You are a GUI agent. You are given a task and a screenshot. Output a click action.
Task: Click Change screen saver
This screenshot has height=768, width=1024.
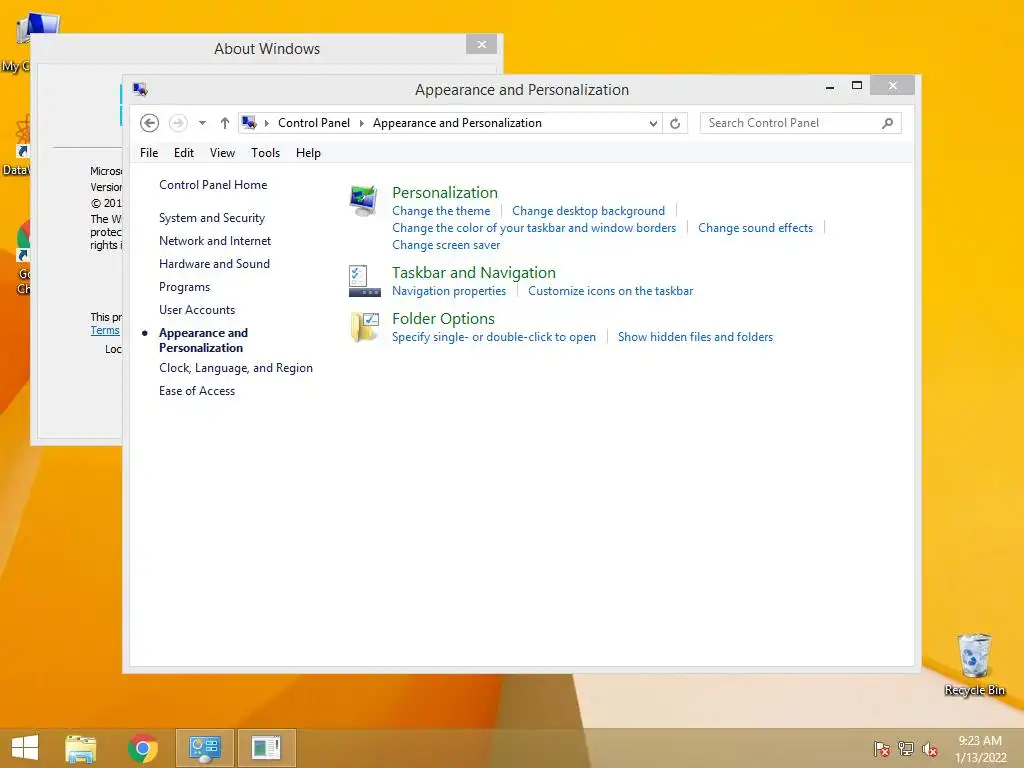(446, 245)
